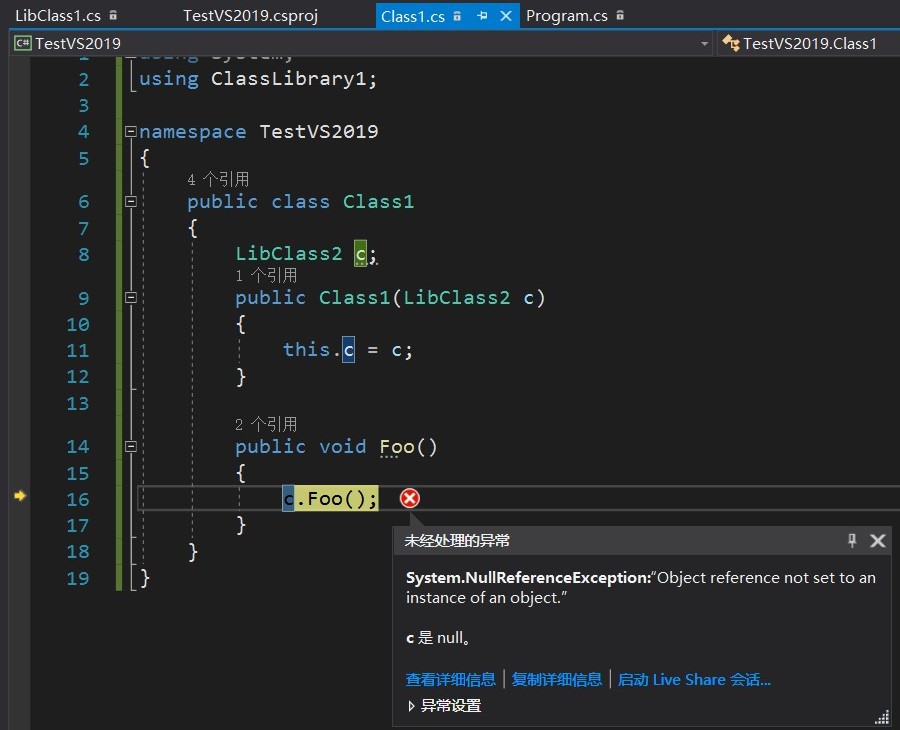The image size is (900, 730).
Task: Collapse the Foo method block
Action: point(130,446)
